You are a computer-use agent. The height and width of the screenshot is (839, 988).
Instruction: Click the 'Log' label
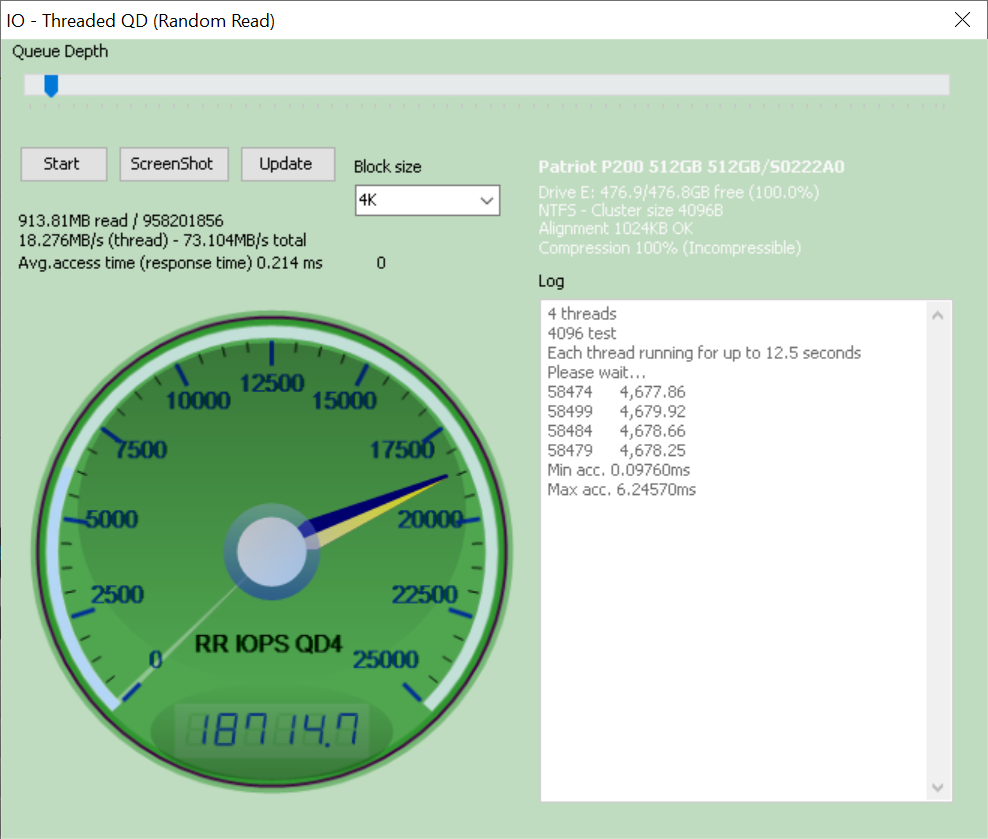click(551, 281)
